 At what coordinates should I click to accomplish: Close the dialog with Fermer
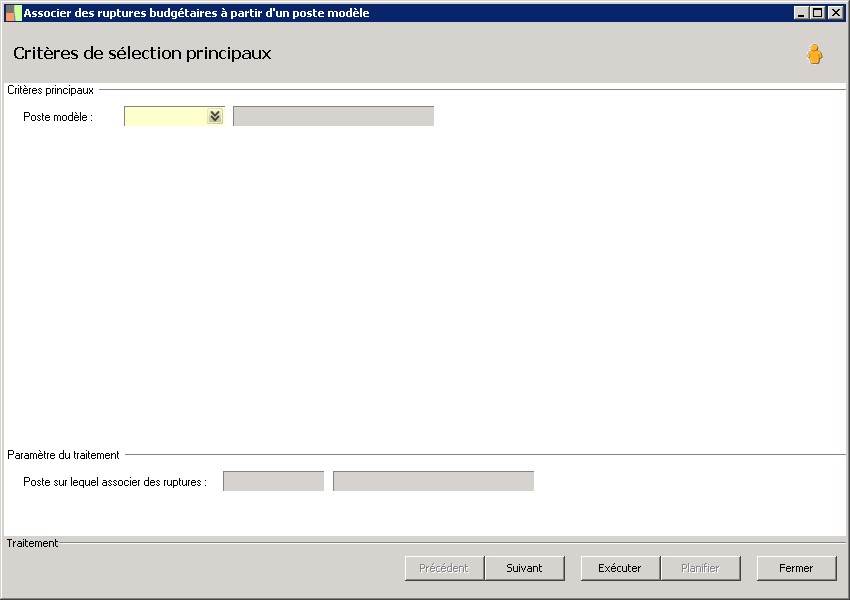tap(796, 568)
